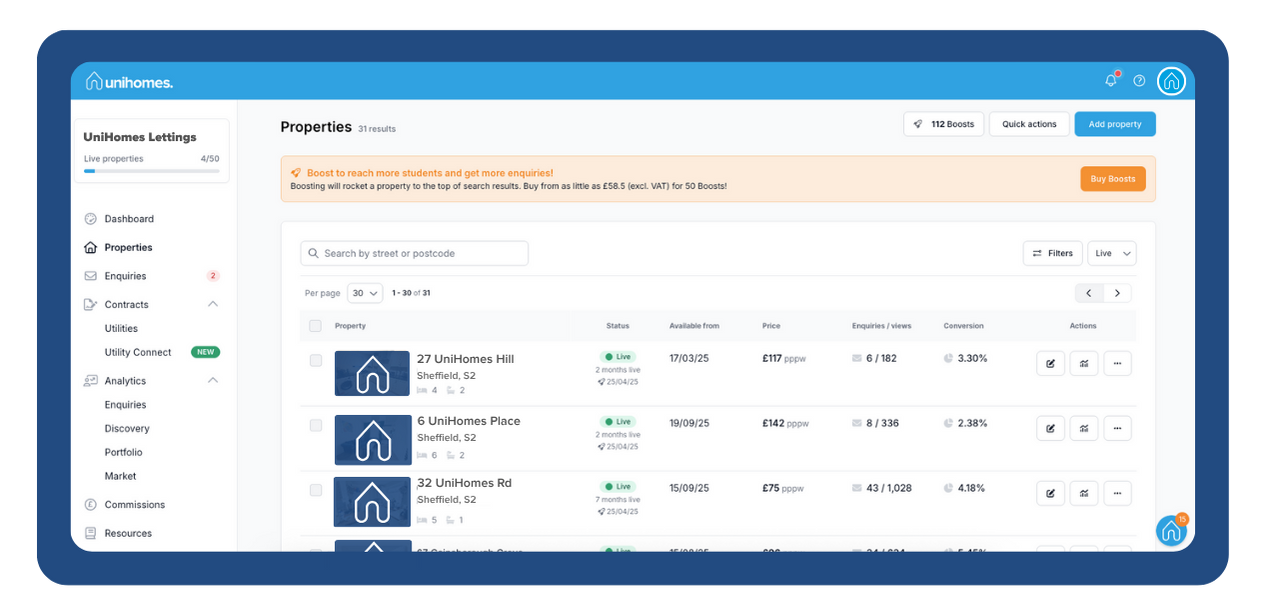Click the Price column header
The width and height of the screenshot is (1266, 613).
(771, 326)
